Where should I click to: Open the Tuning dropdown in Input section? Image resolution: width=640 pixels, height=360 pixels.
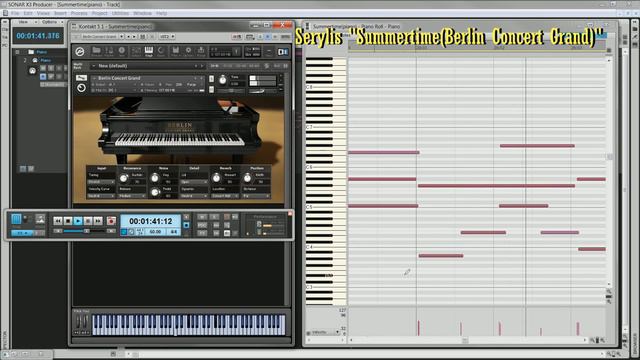click(x=101, y=182)
